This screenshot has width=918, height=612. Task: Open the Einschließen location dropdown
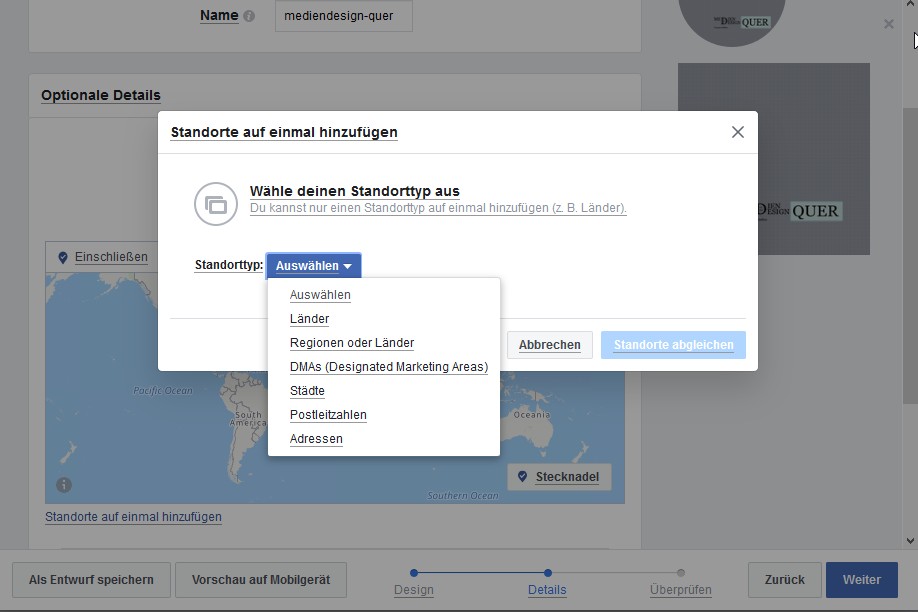(x=102, y=257)
